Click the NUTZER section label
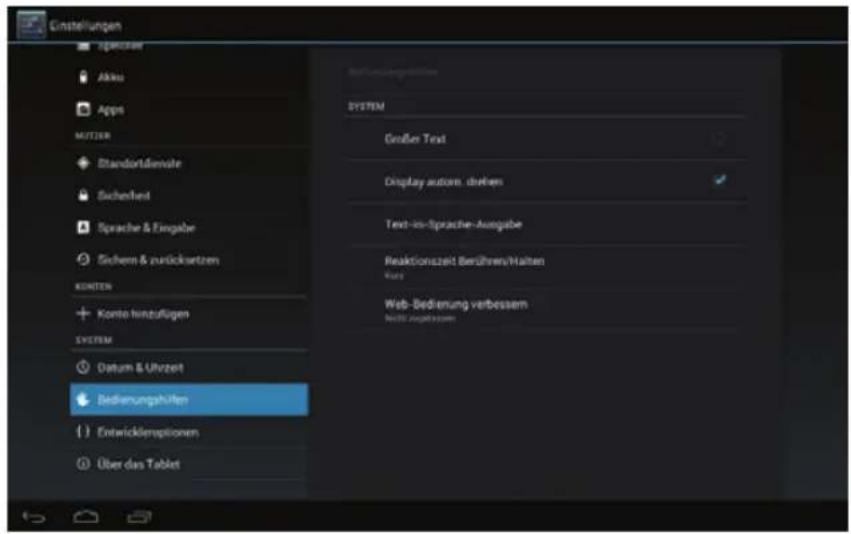Viewport: 851px width, 534px height. (x=93, y=136)
